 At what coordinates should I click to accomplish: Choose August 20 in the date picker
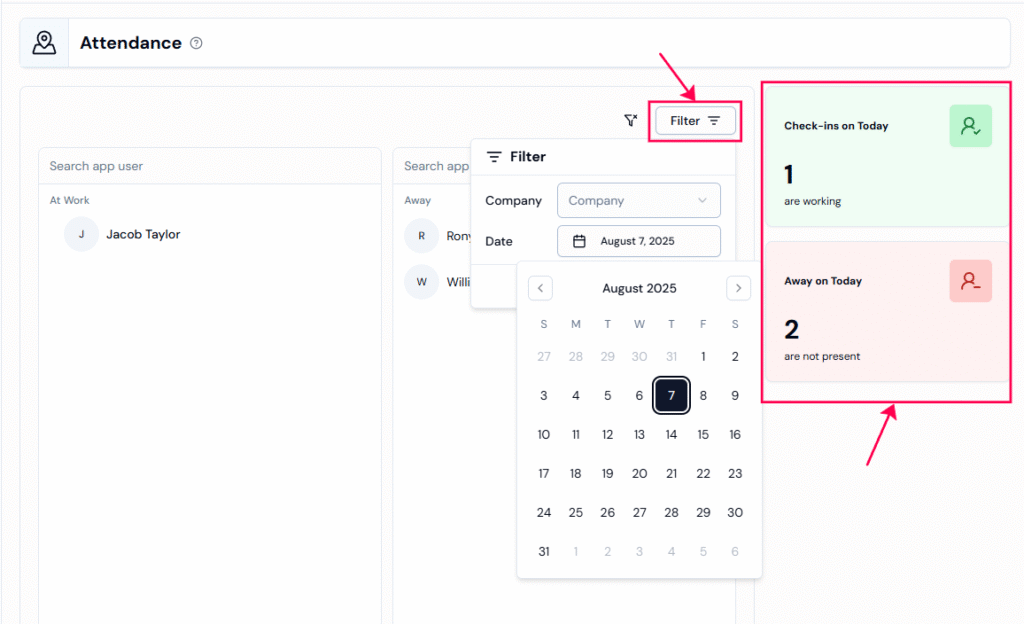click(639, 473)
